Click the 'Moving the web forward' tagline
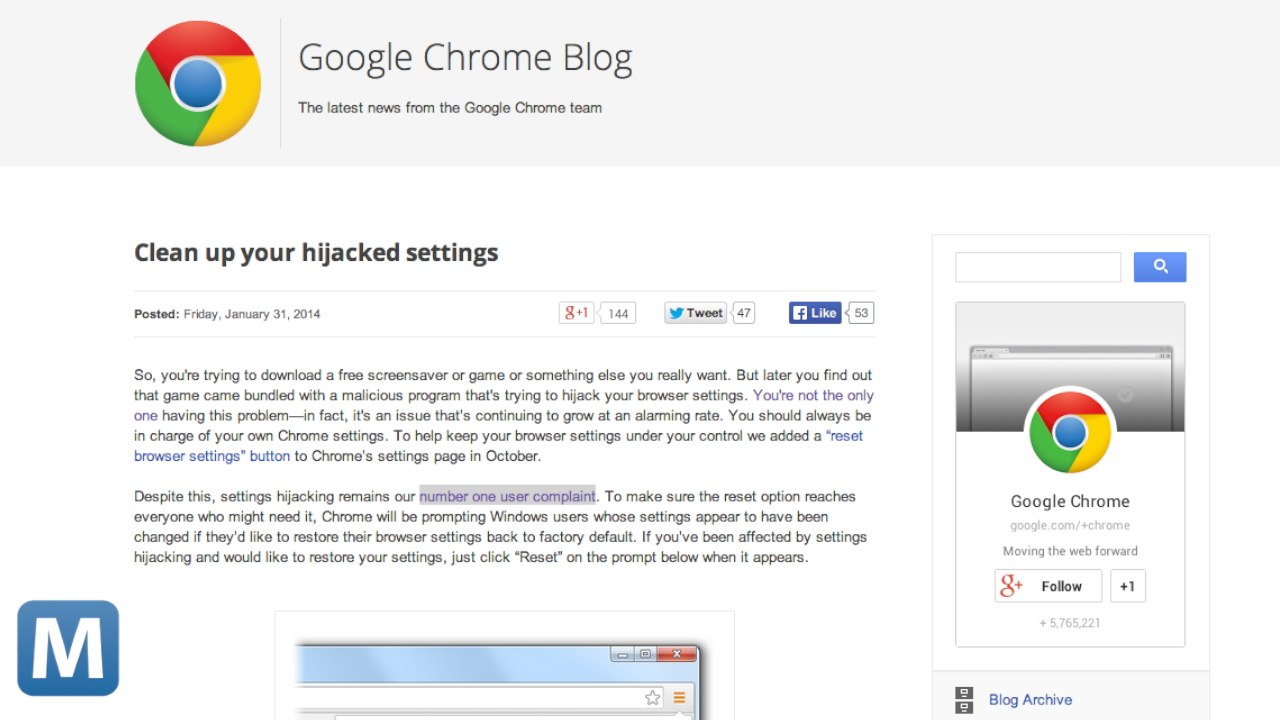Screen dimensions: 1280x720 1070,551
